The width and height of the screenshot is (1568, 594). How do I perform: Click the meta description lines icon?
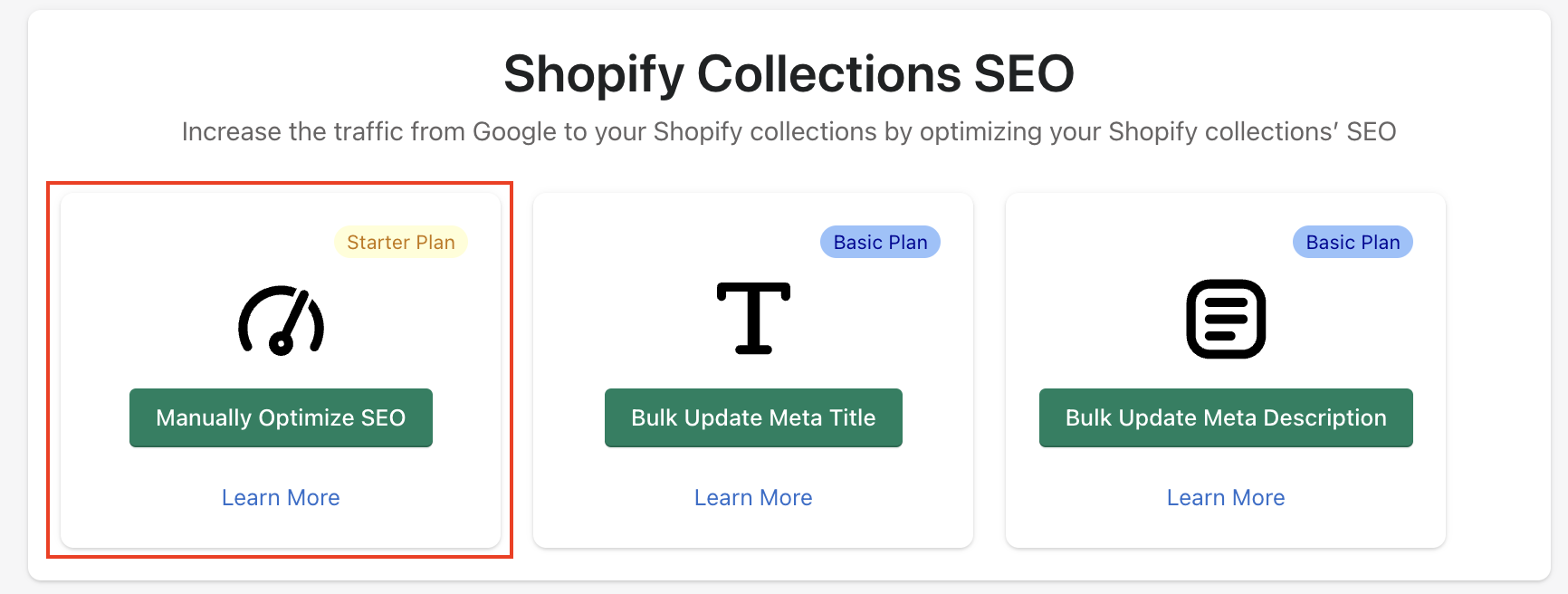click(x=1226, y=319)
